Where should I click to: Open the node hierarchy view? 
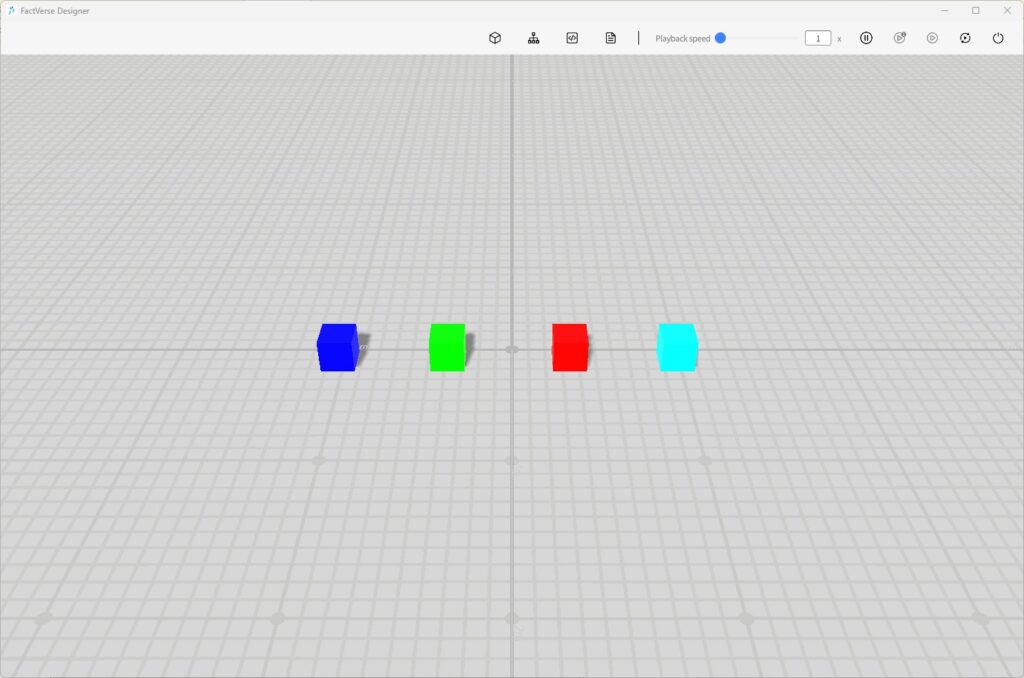[x=532, y=37]
